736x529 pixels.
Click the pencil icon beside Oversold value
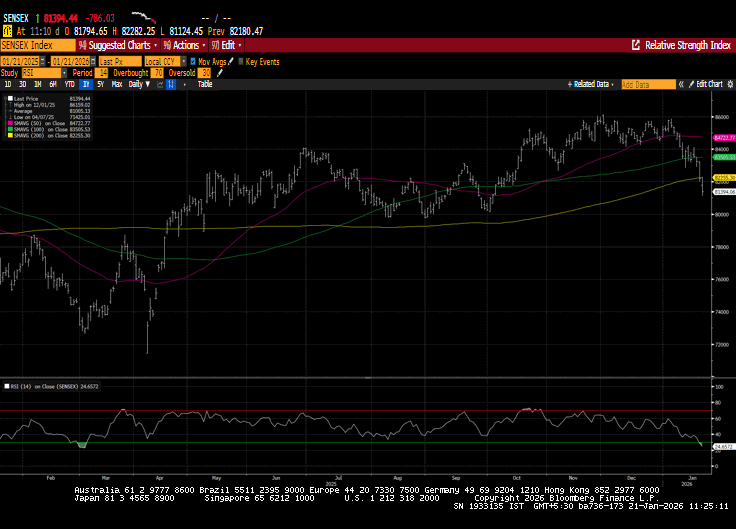coord(219,73)
